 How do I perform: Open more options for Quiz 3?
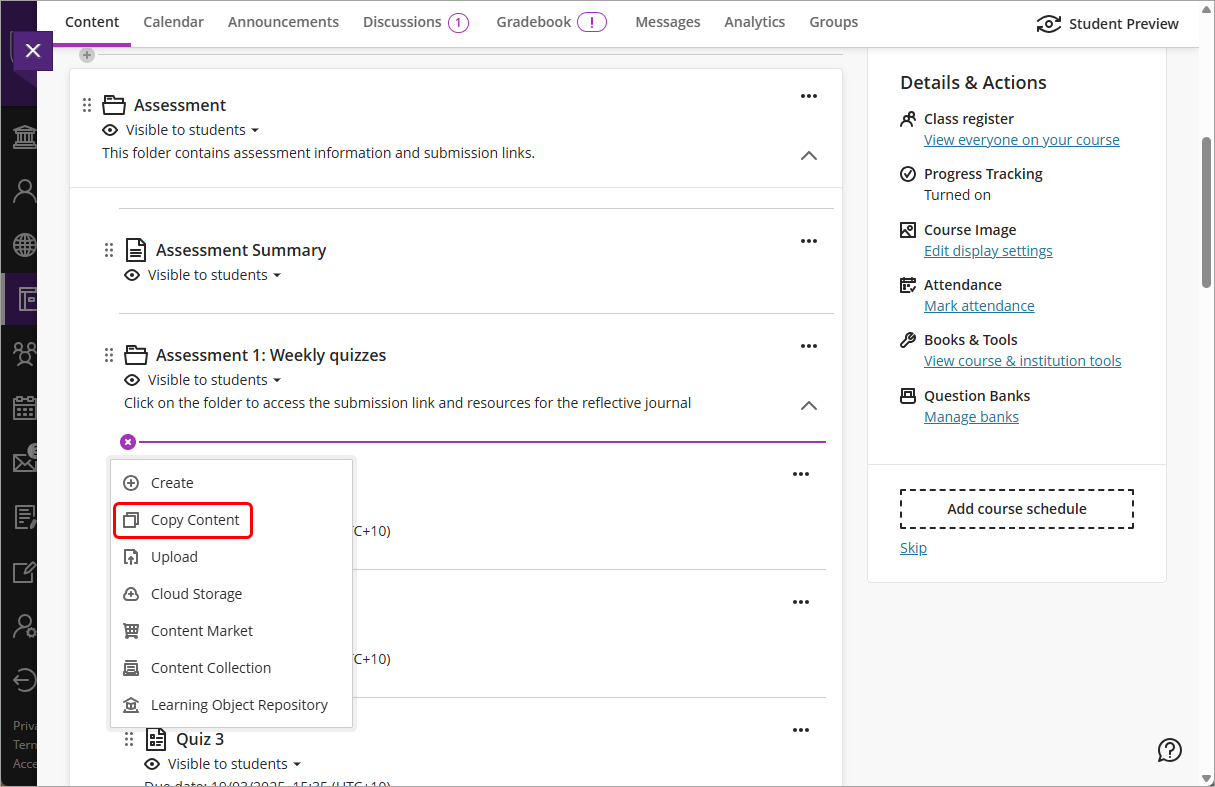801,730
